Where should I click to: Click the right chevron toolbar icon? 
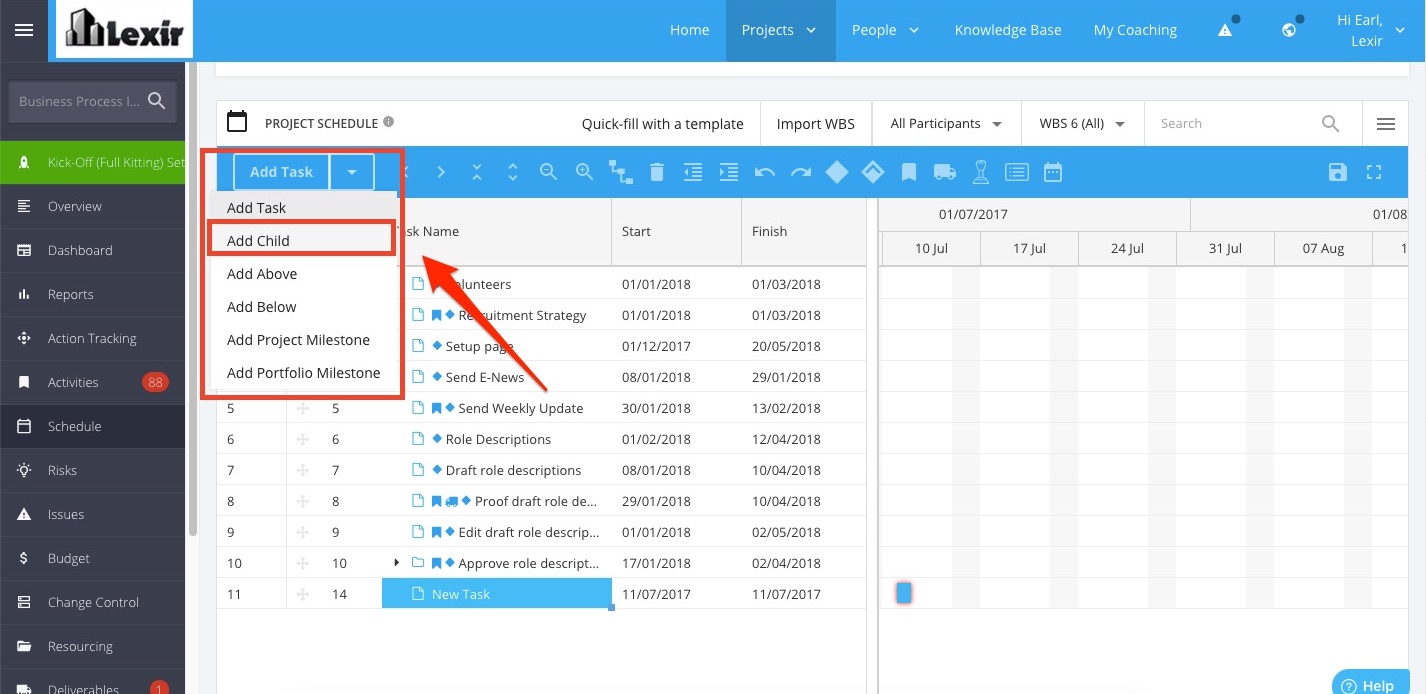[441, 172]
